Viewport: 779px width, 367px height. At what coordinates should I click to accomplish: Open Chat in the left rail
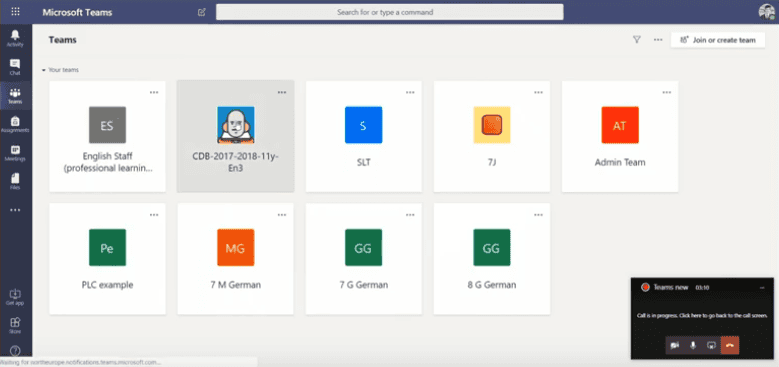[x=15, y=67]
